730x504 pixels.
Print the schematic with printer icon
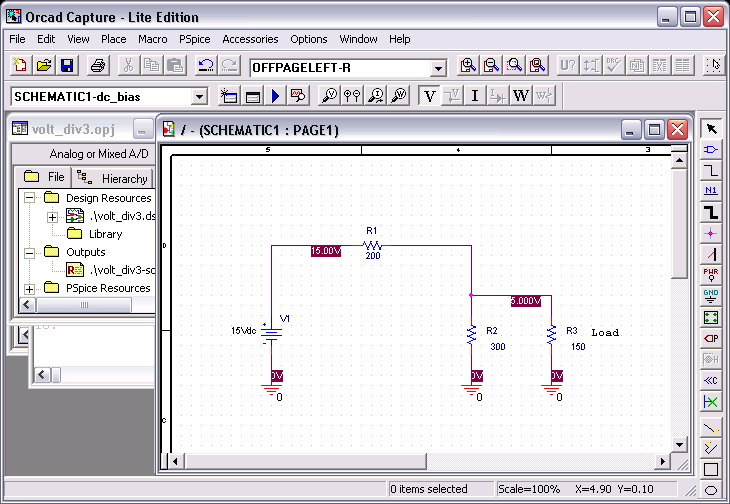(x=98, y=66)
